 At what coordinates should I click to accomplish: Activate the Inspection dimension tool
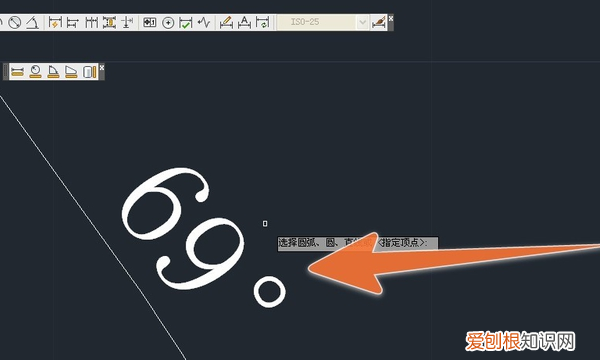pyautogui.click(x=186, y=23)
